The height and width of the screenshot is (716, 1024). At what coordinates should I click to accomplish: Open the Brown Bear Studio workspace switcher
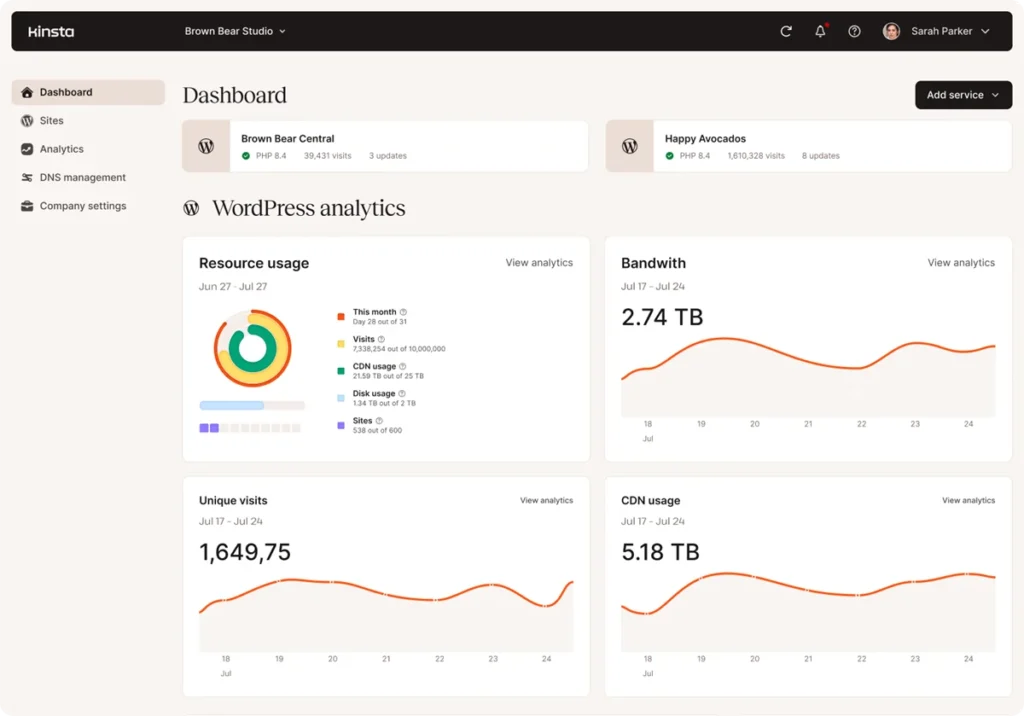pos(235,31)
